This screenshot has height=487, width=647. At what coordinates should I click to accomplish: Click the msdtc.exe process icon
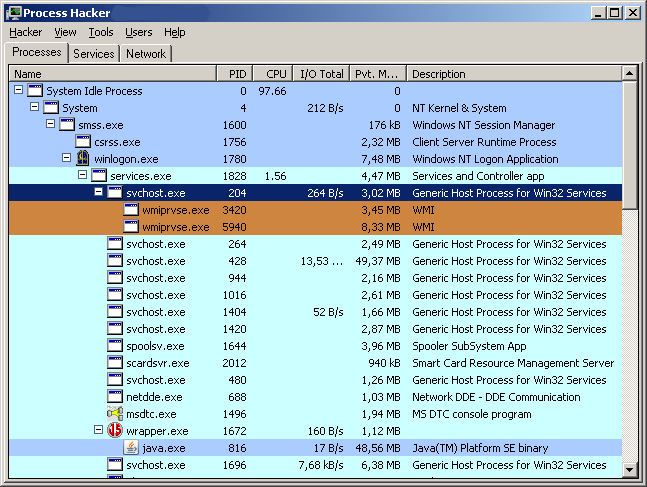point(115,413)
